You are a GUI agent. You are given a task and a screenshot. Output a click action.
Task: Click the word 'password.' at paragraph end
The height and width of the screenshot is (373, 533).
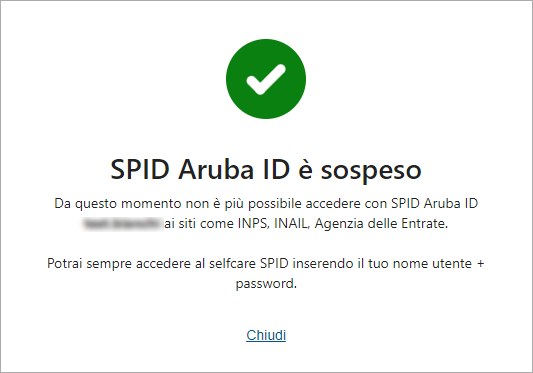[x=266, y=284]
